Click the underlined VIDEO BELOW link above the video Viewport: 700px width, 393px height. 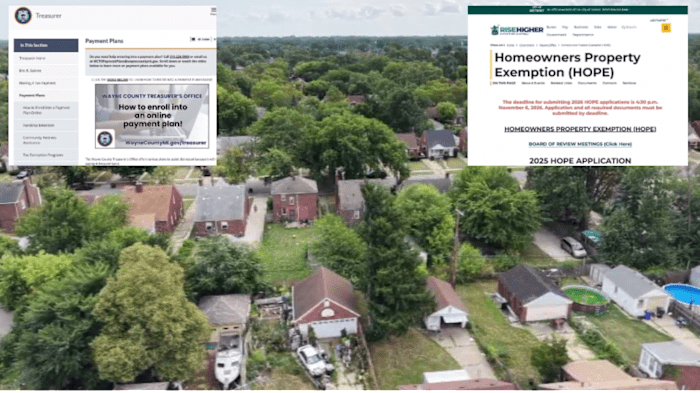click(x=117, y=79)
